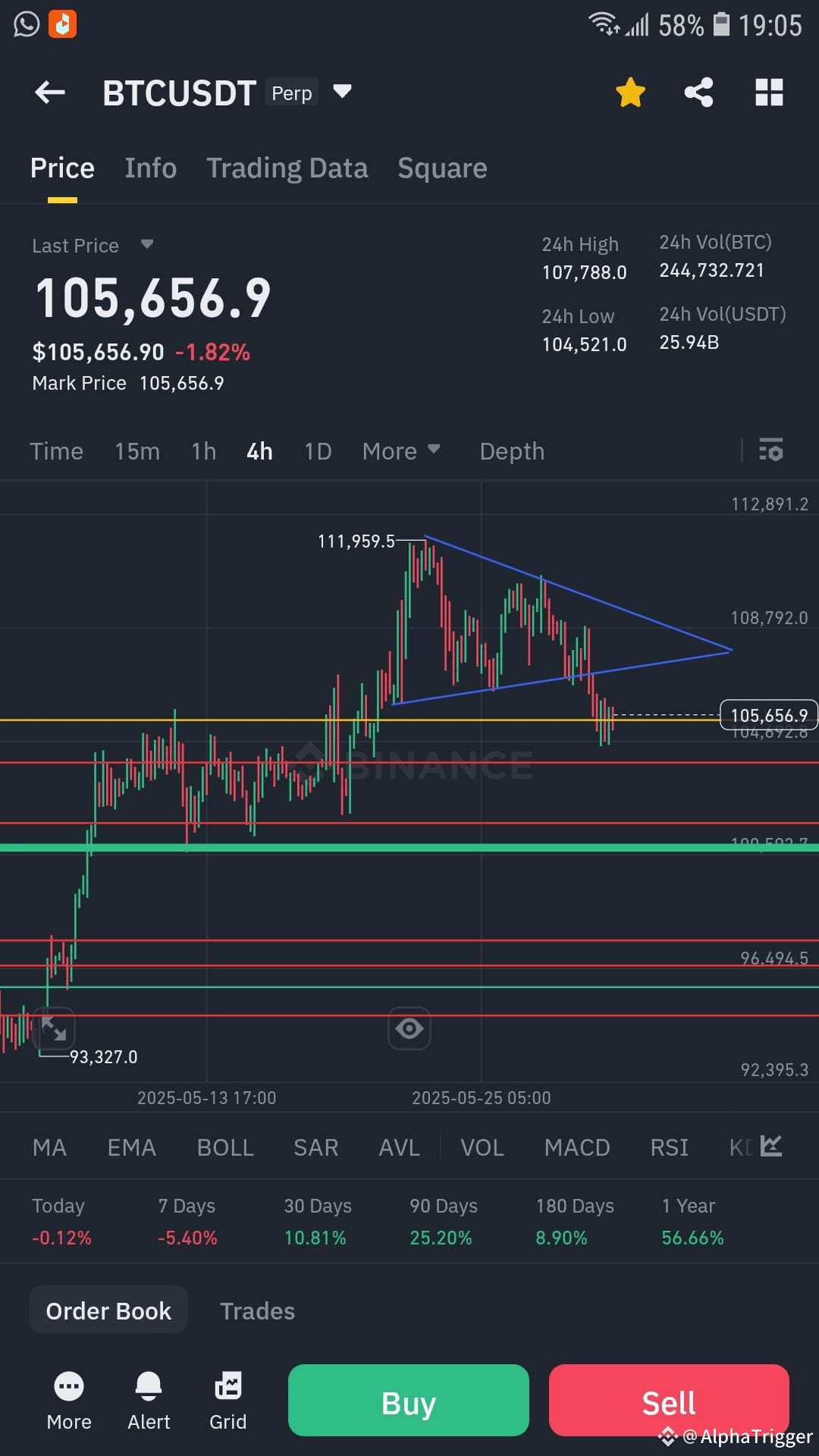Tap the 2025-05-13 17:00 date label
The image size is (819, 1456).
207,1098
